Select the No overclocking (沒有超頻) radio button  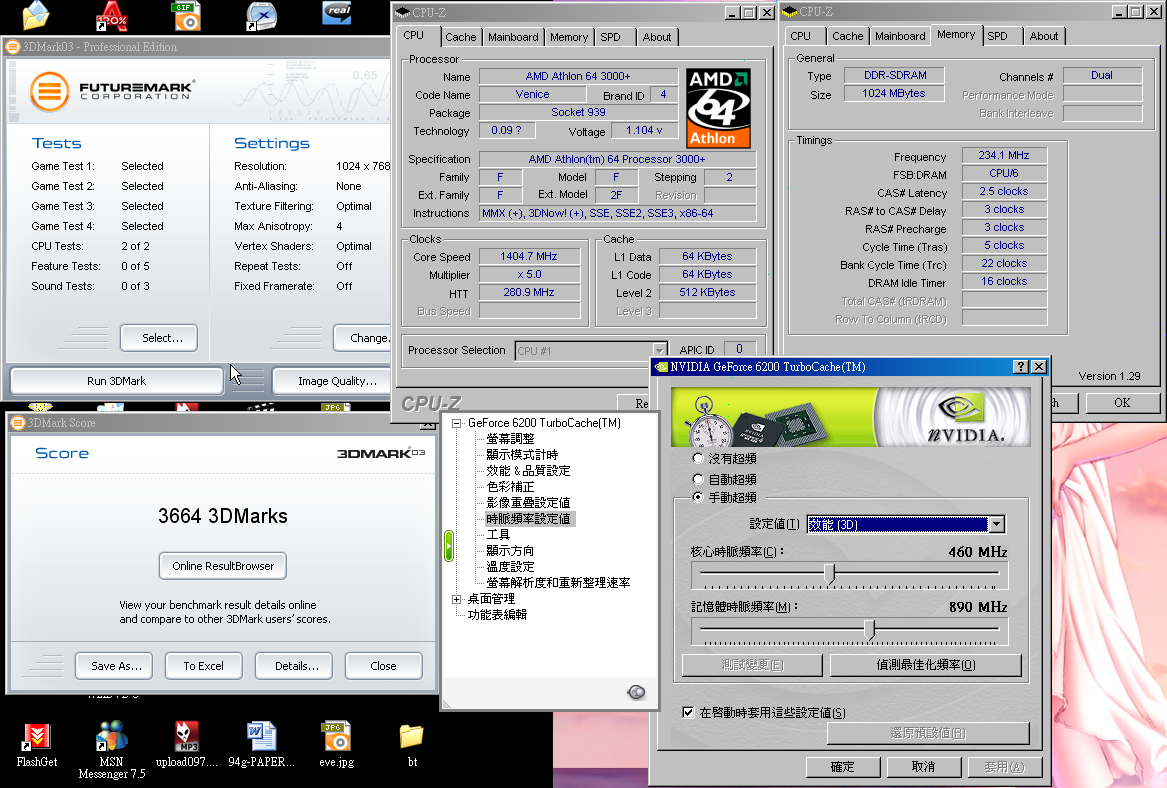coord(697,458)
